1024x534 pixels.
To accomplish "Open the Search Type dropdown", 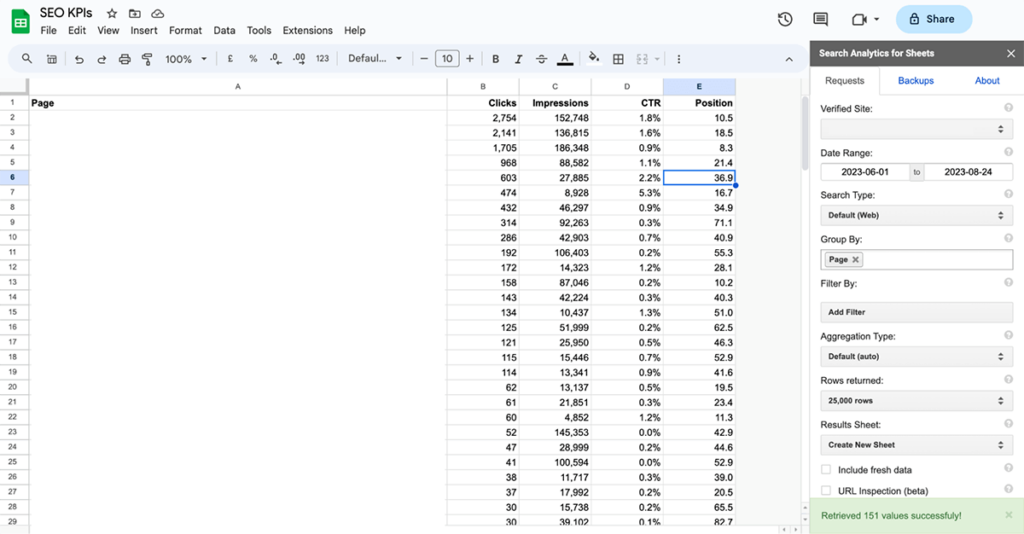I will tap(916, 215).
